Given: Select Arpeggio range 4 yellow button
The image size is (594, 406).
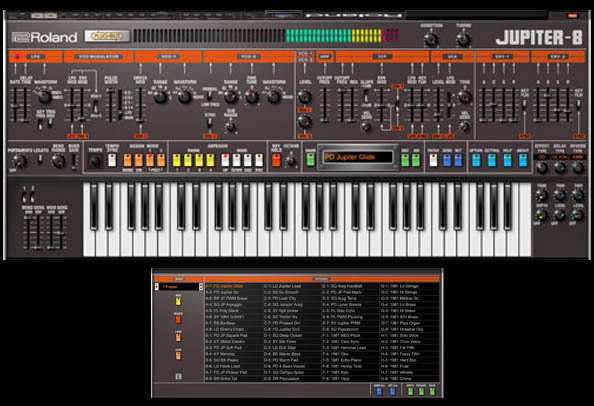Looking at the screenshot, I should point(210,160).
